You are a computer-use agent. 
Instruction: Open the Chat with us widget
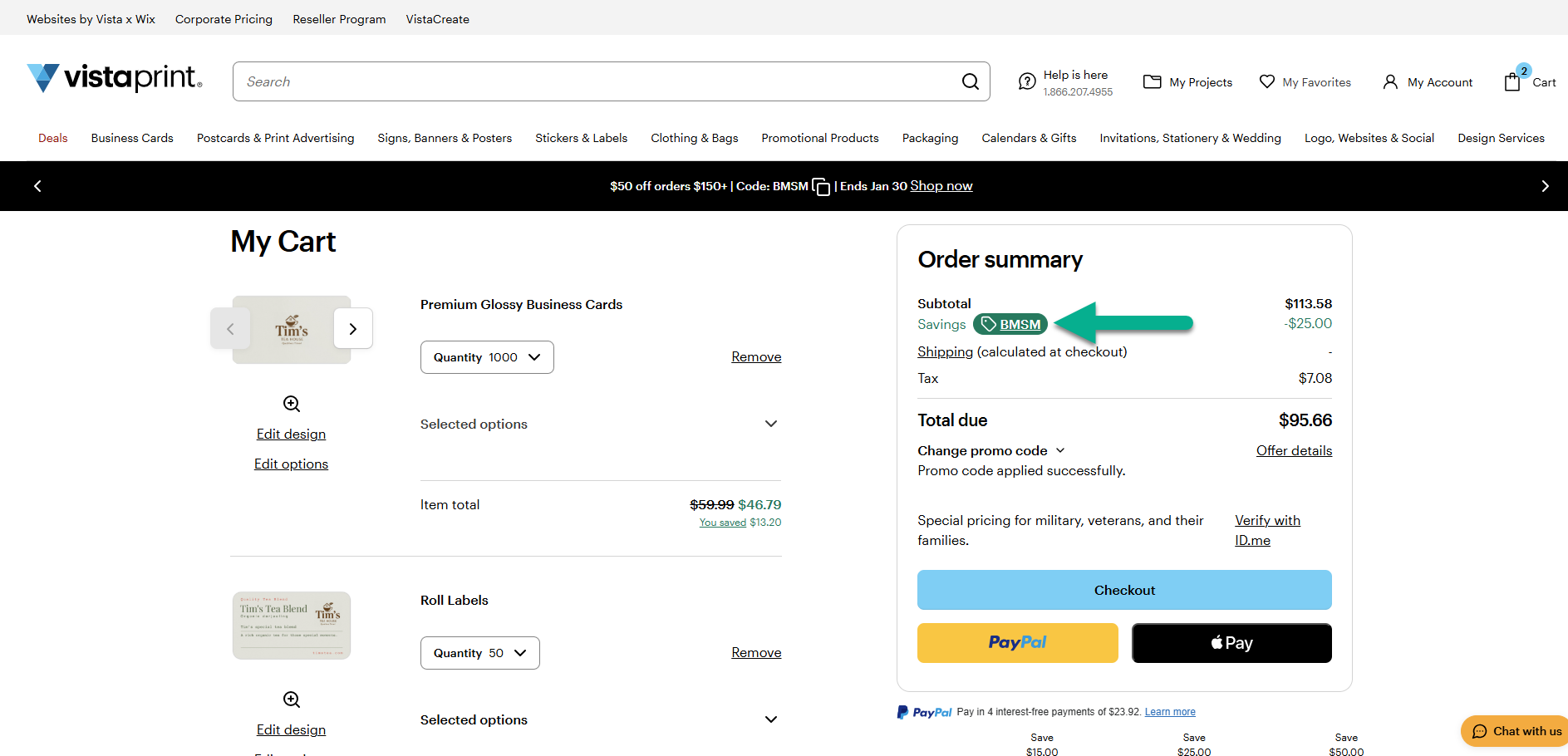pyautogui.click(x=1516, y=731)
